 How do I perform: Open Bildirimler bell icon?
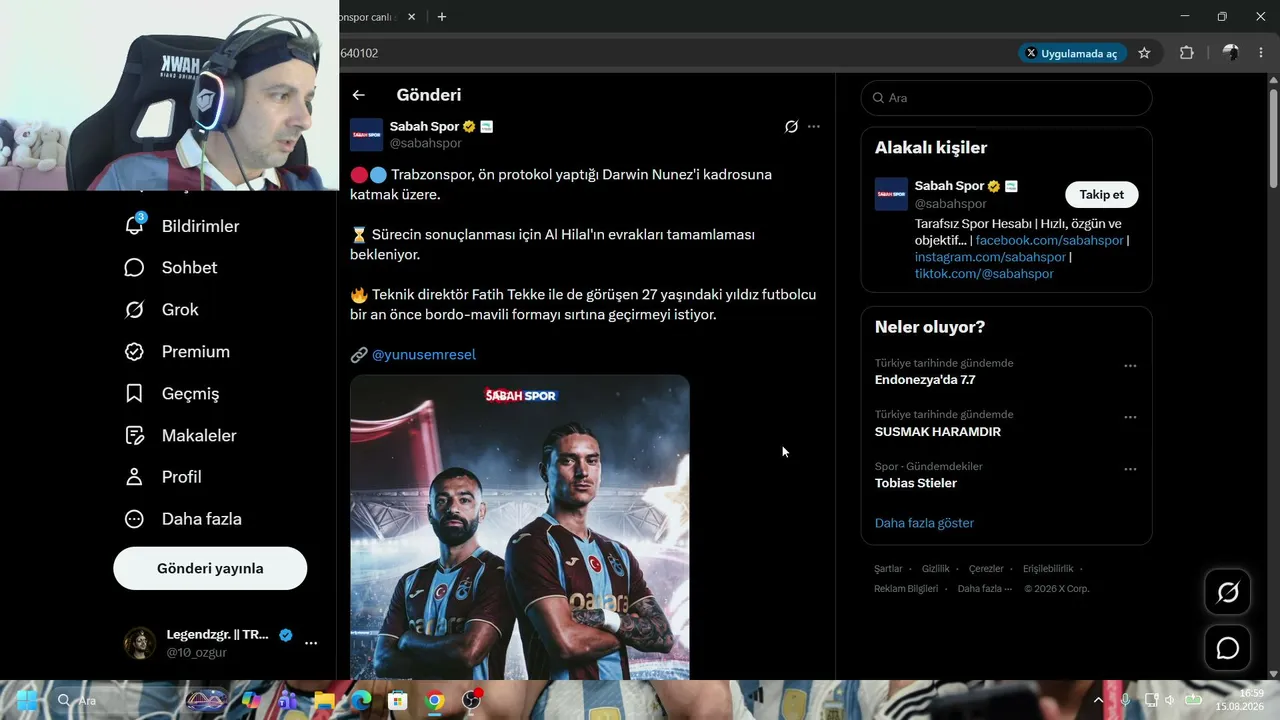[134, 226]
